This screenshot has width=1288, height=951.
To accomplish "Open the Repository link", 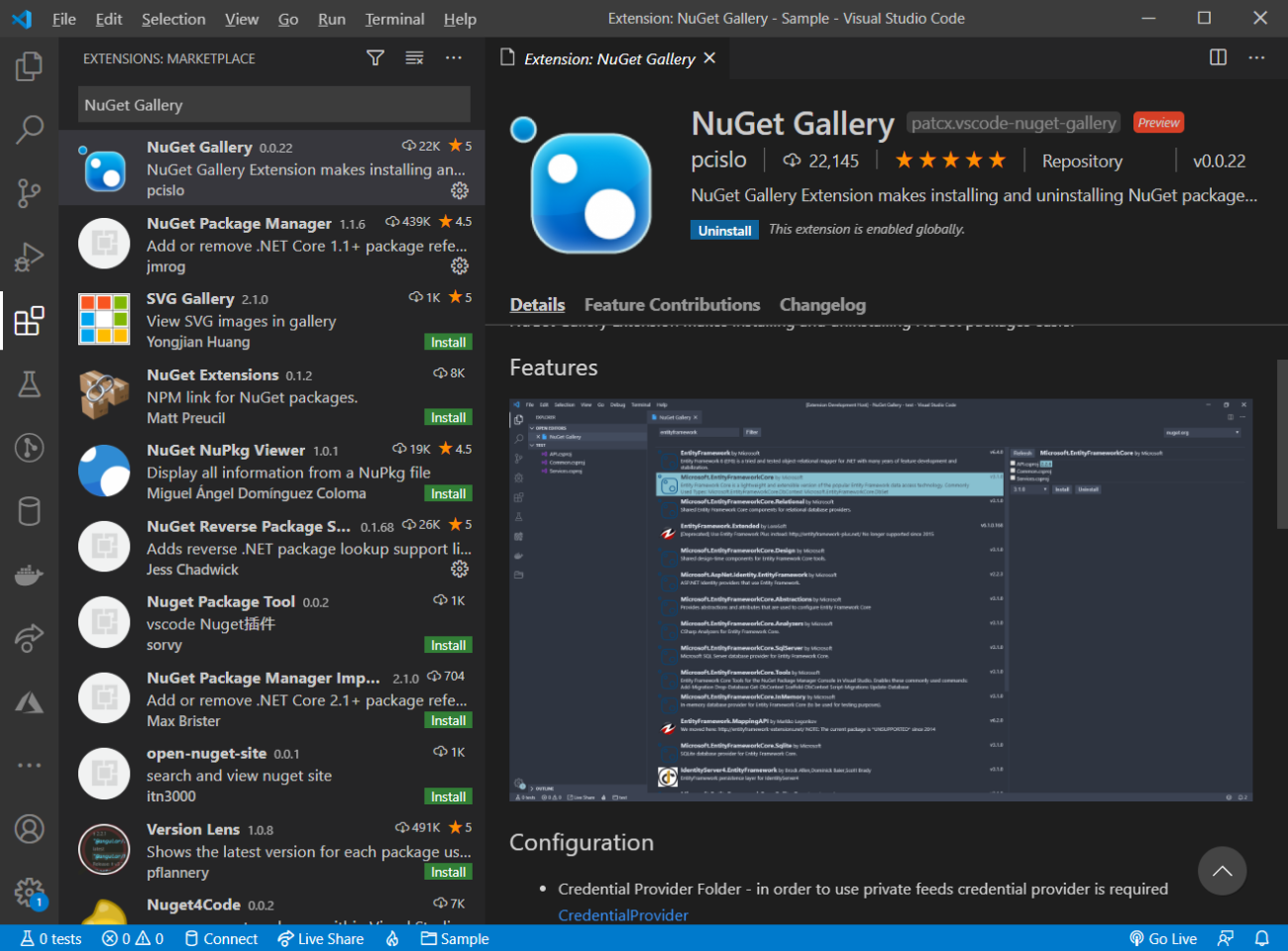I will (1082, 160).
